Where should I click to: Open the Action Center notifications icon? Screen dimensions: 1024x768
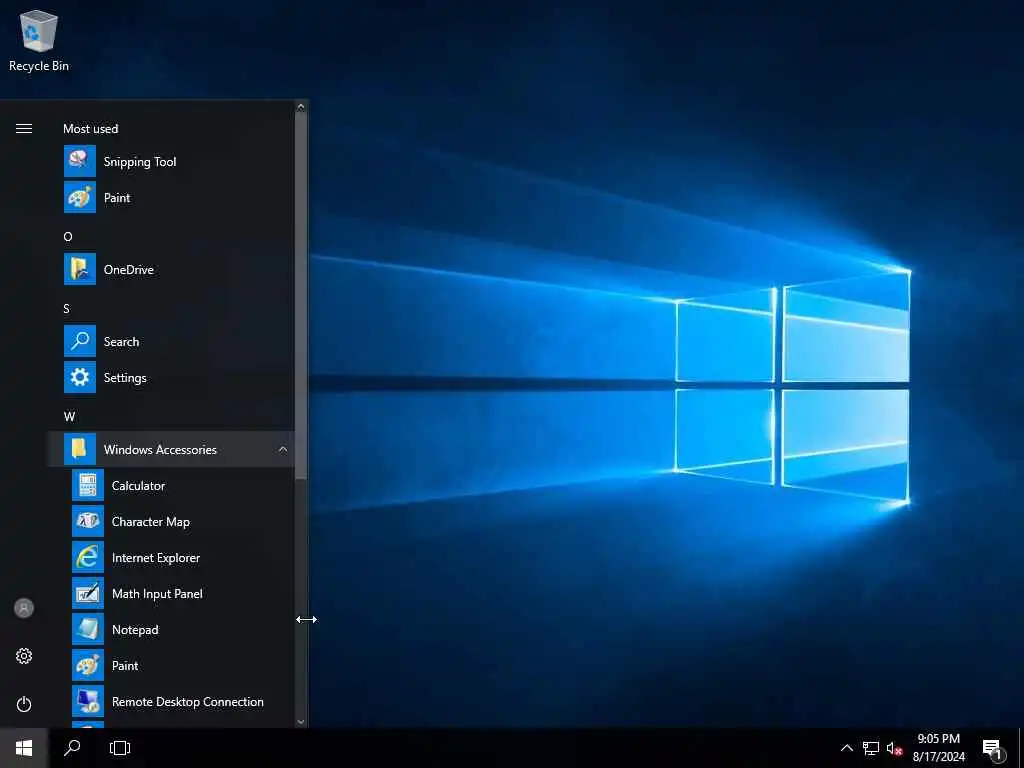click(993, 748)
